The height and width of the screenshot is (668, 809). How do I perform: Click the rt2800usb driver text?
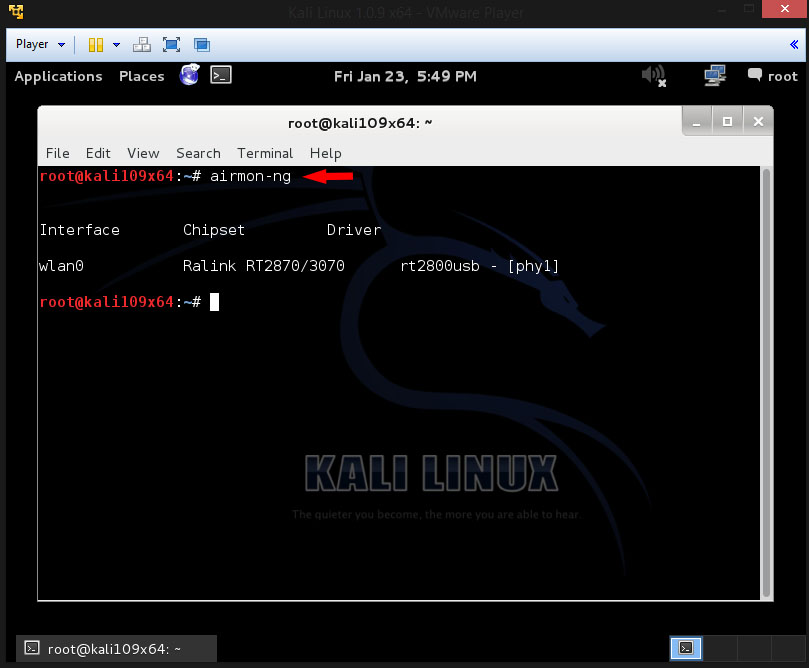click(x=440, y=266)
